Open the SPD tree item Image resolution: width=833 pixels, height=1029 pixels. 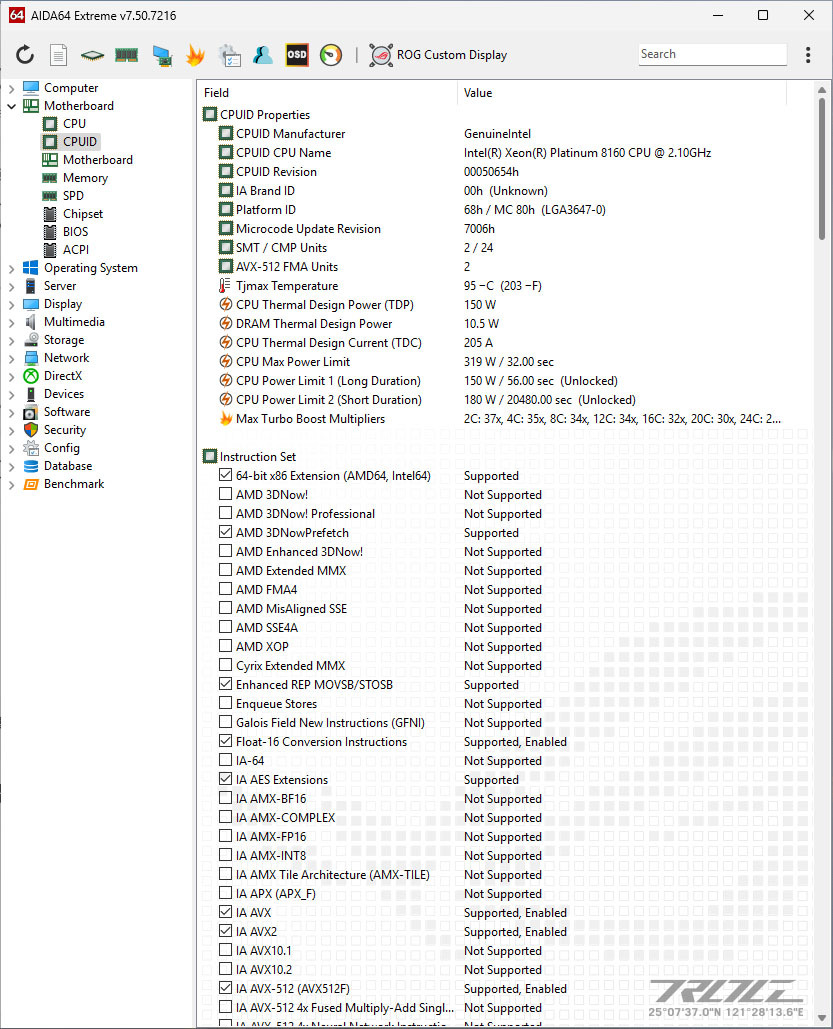73,196
